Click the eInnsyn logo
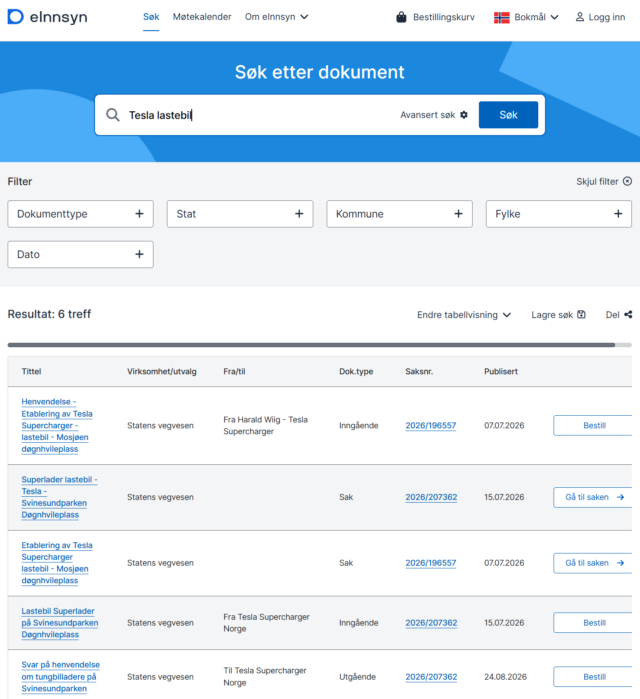This screenshot has width=640, height=699. click(47, 17)
